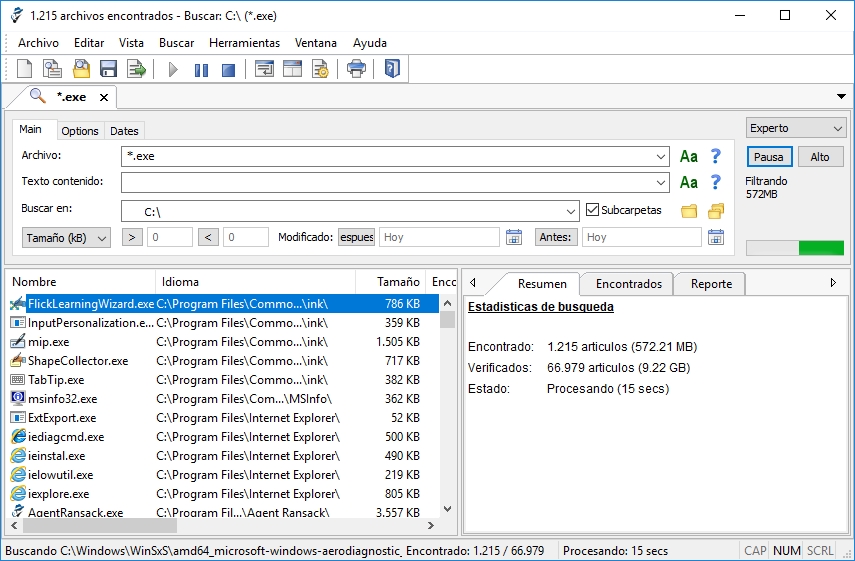Open the Buscar menu
855x561 pixels.
[x=177, y=43]
